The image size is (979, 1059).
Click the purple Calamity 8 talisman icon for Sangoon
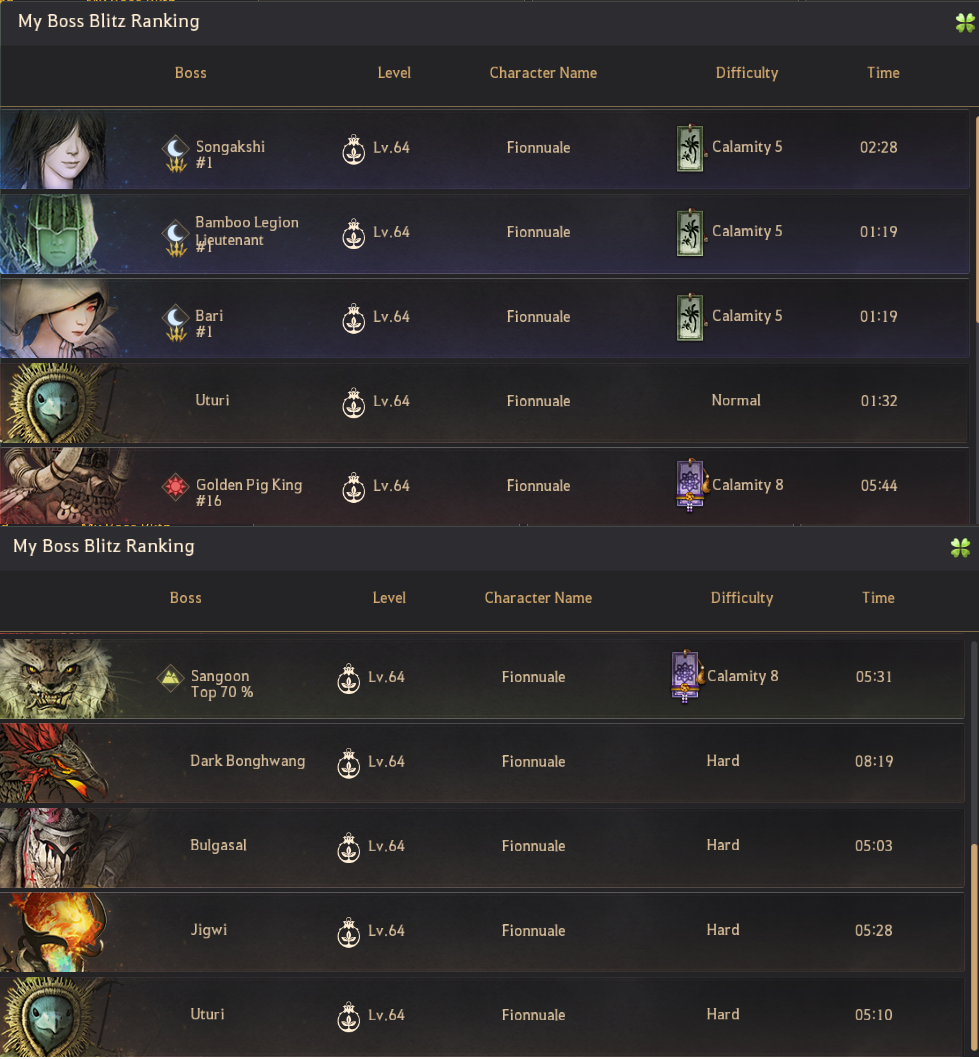point(686,676)
